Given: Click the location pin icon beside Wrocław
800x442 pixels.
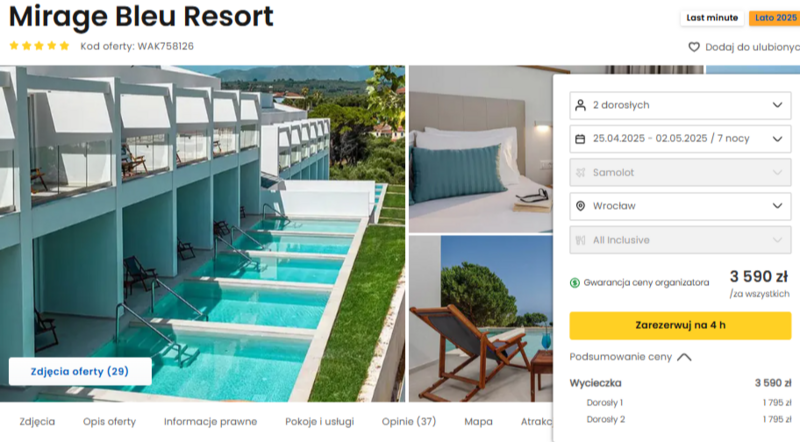Looking at the screenshot, I should tap(580, 206).
